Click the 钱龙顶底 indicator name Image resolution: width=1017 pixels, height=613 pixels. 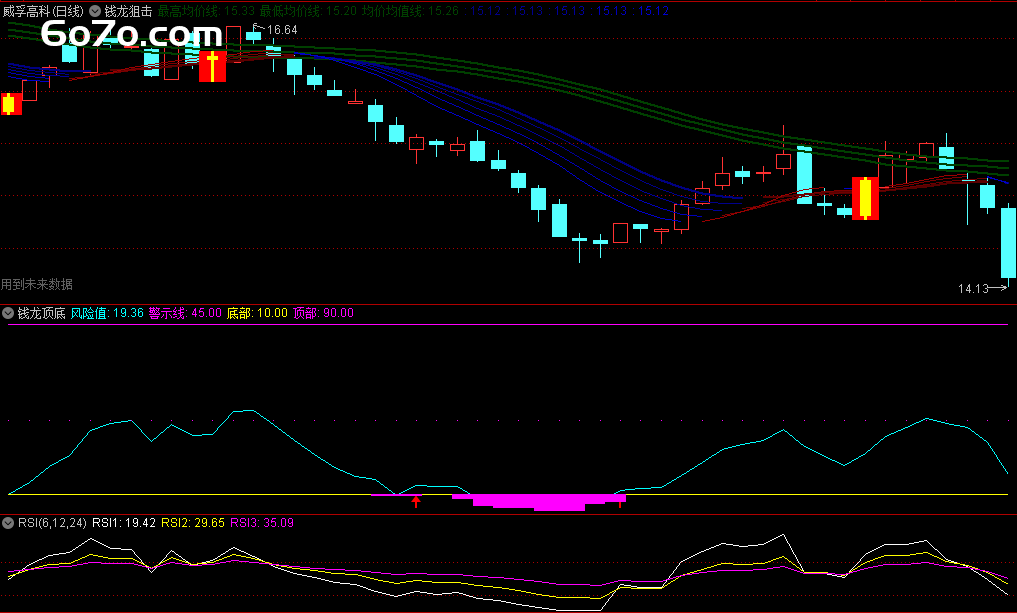coord(42,313)
